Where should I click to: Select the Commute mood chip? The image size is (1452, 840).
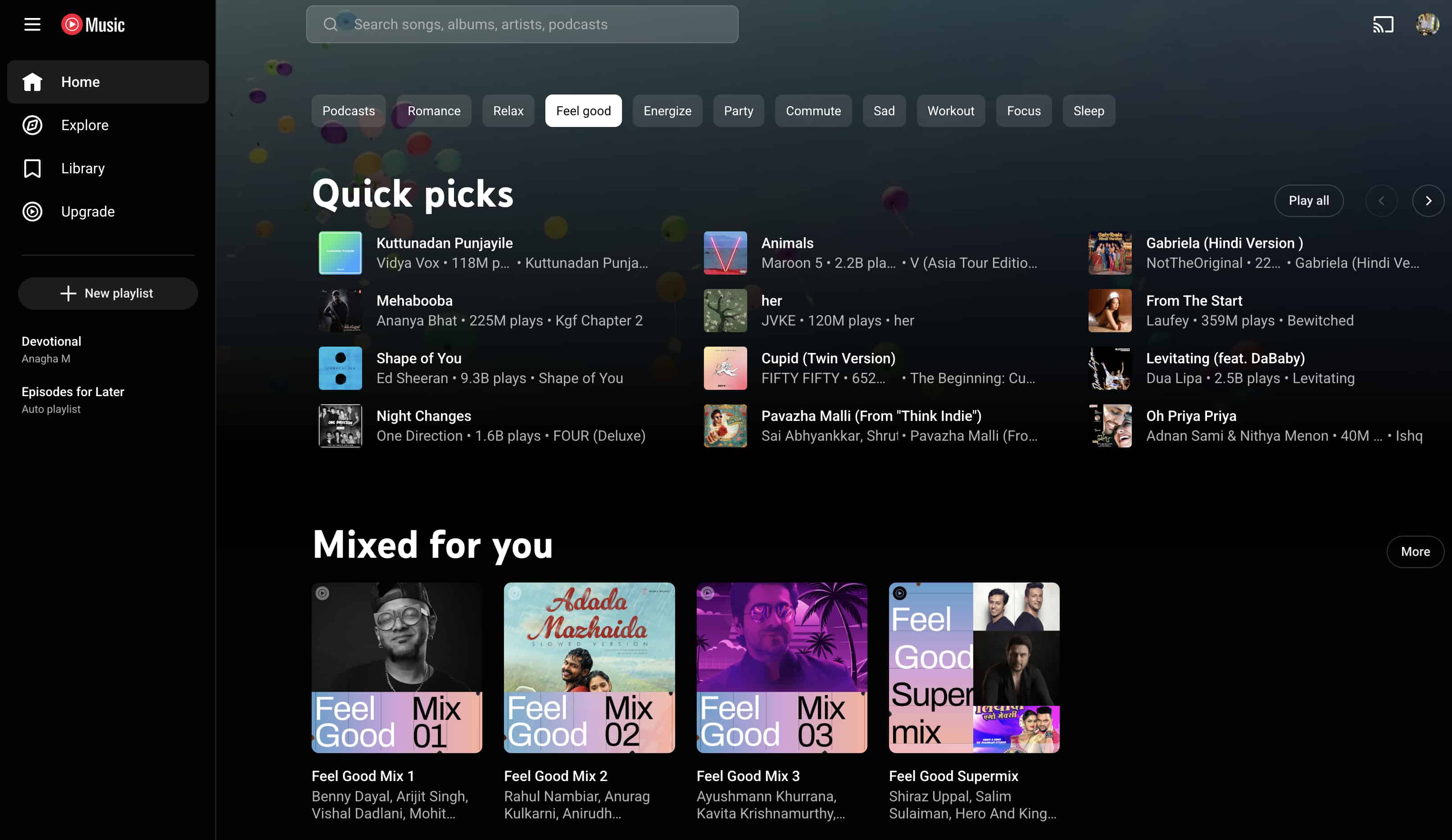[813, 111]
